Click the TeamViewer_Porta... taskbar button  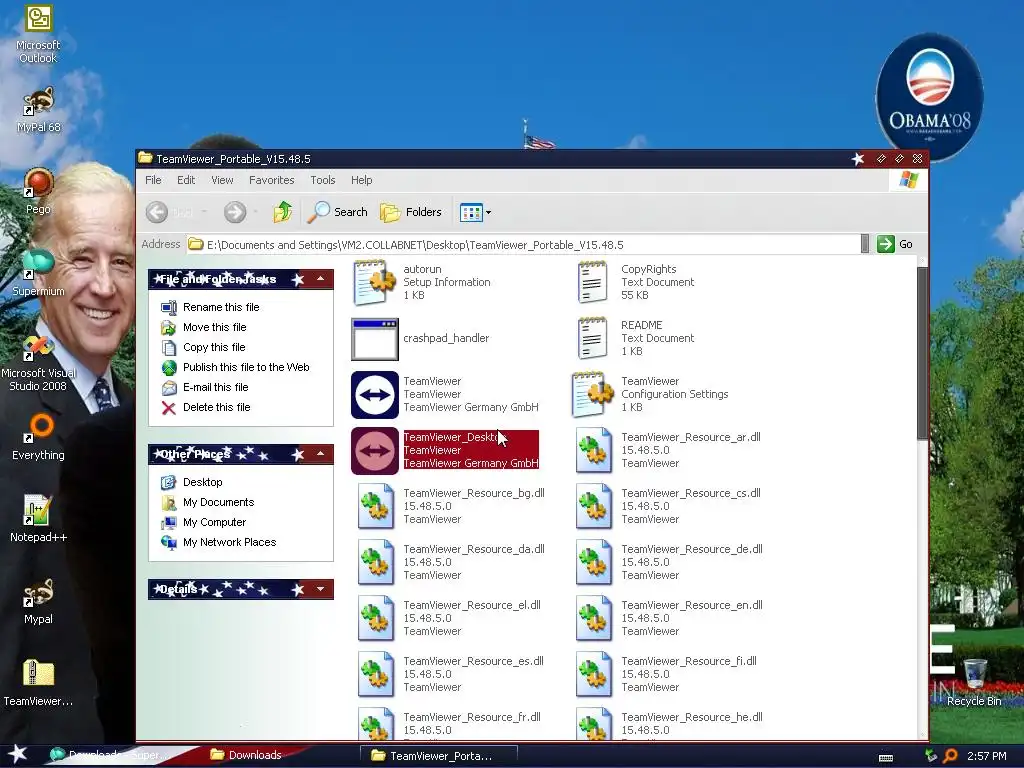click(x=439, y=756)
